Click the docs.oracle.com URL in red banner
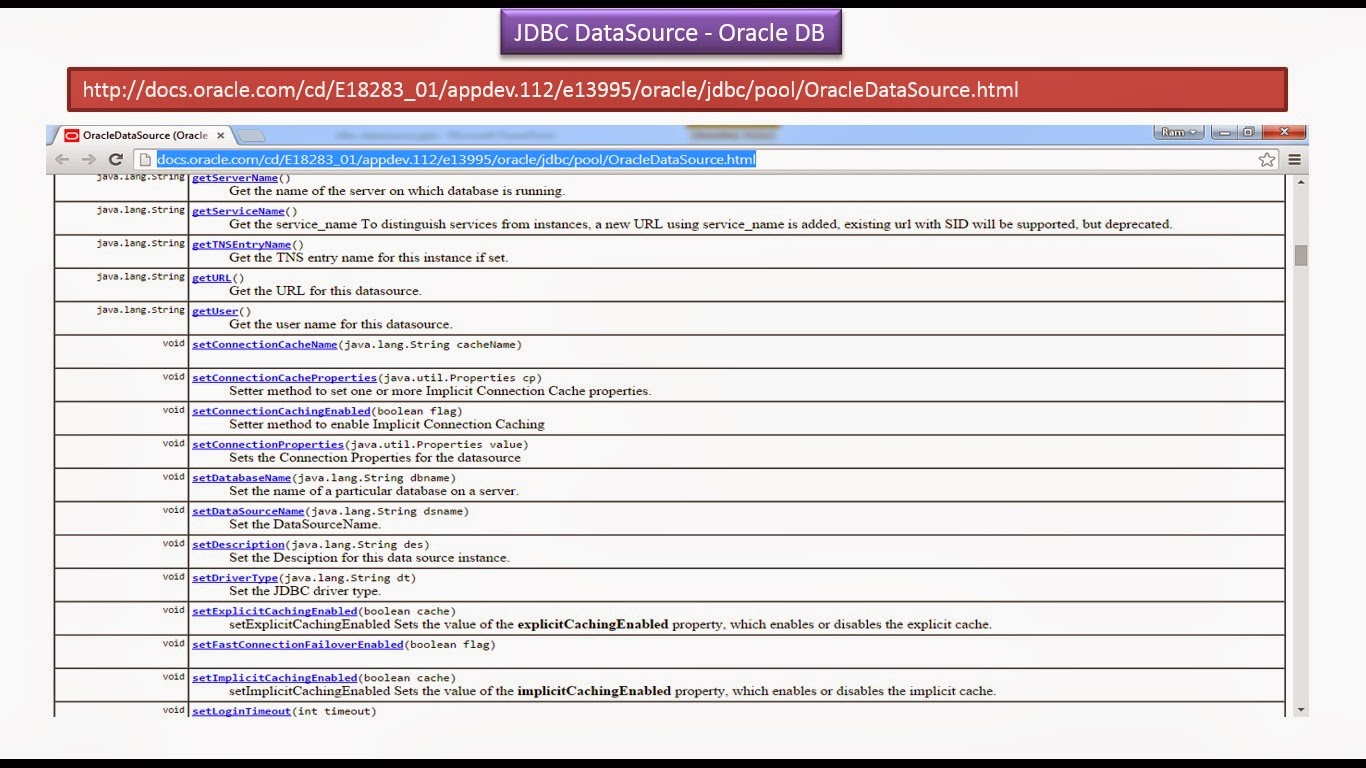Viewport: 1366px width, 768px height. tap(550, 90)
